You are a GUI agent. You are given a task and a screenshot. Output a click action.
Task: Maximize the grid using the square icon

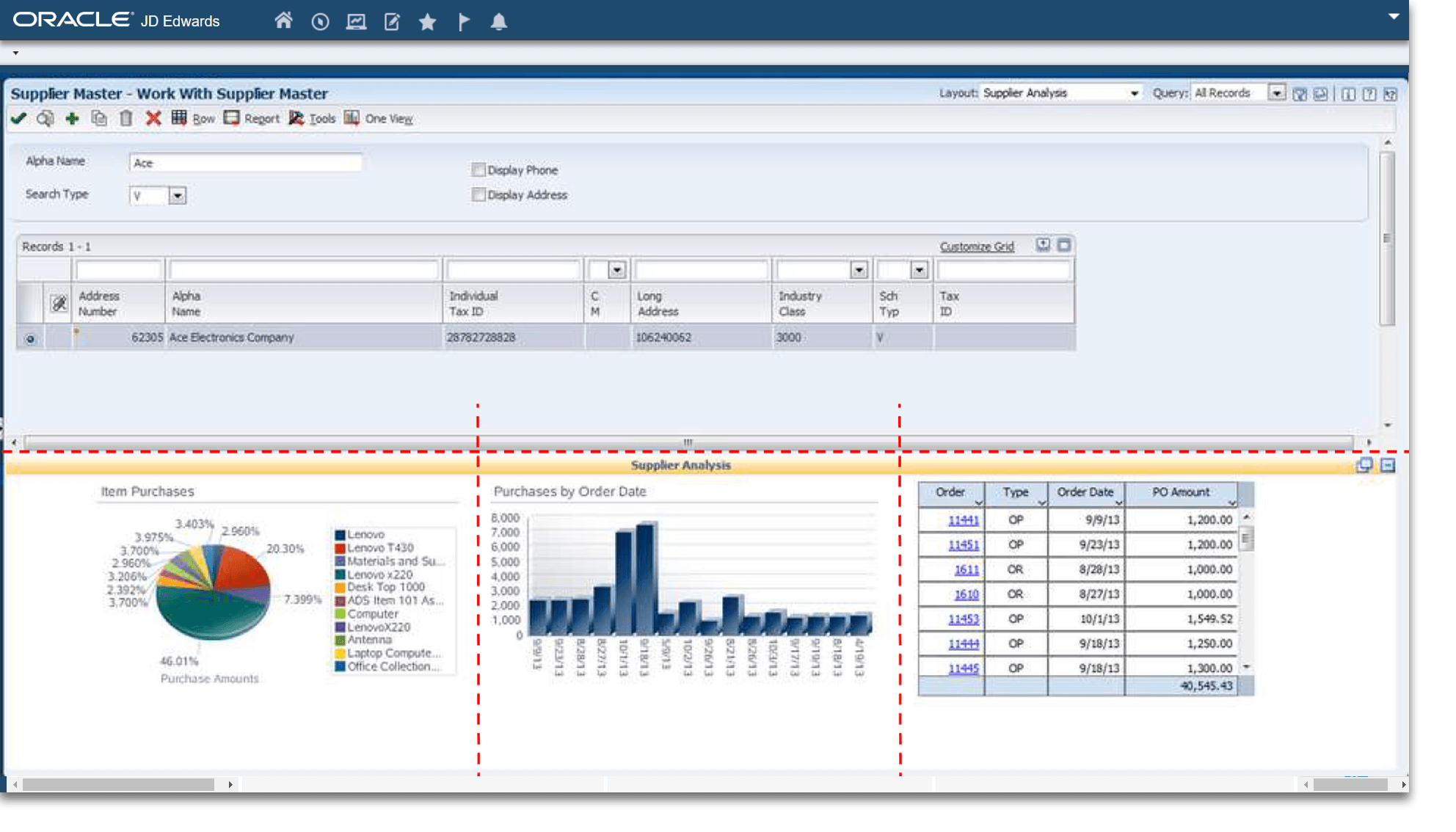tap(1064, 245)
